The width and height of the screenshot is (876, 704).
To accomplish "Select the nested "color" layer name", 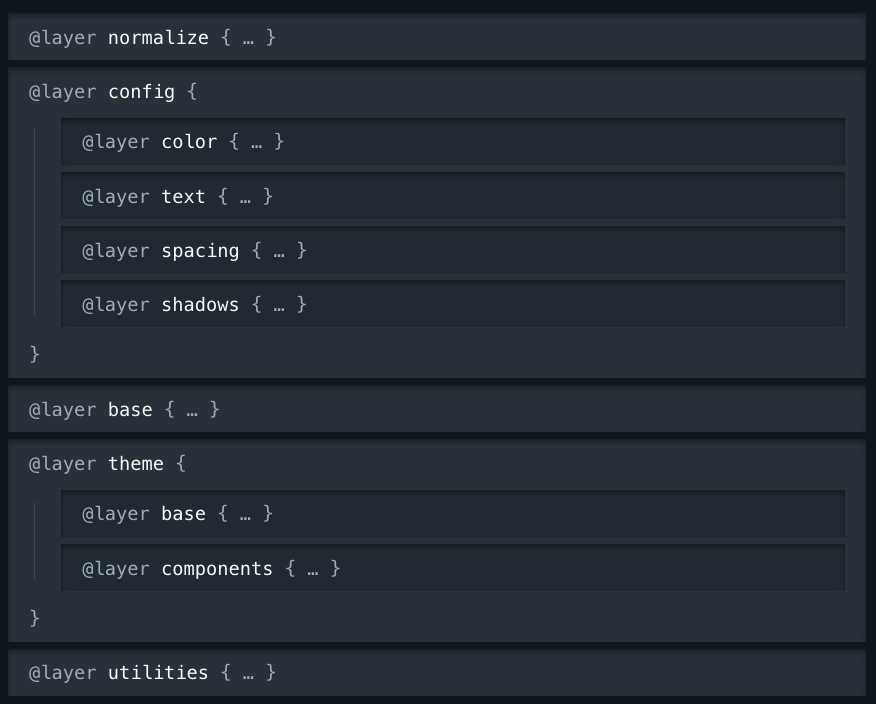I will click(189, 142).
